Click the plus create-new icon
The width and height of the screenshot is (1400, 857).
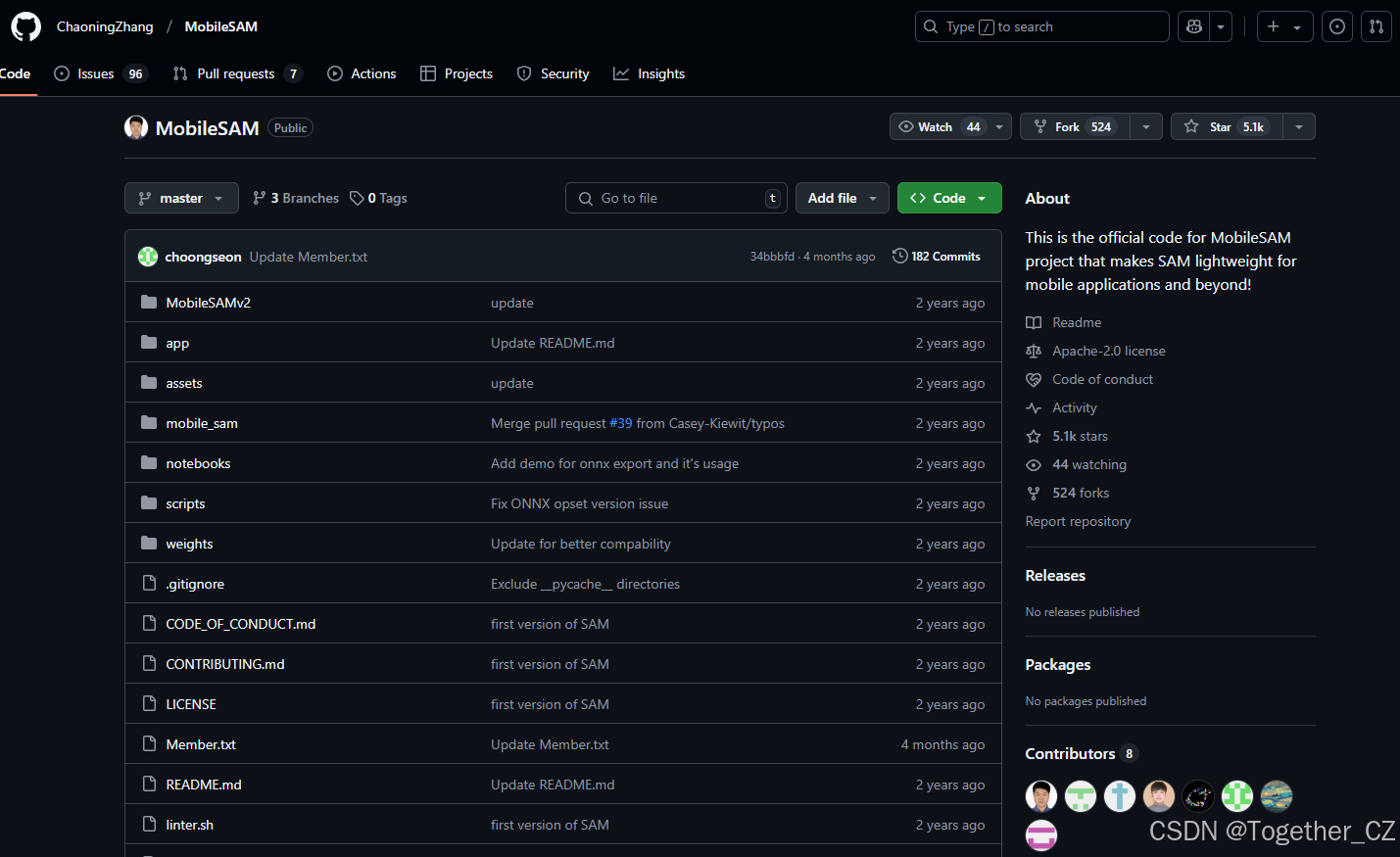tap(1274, 26)
